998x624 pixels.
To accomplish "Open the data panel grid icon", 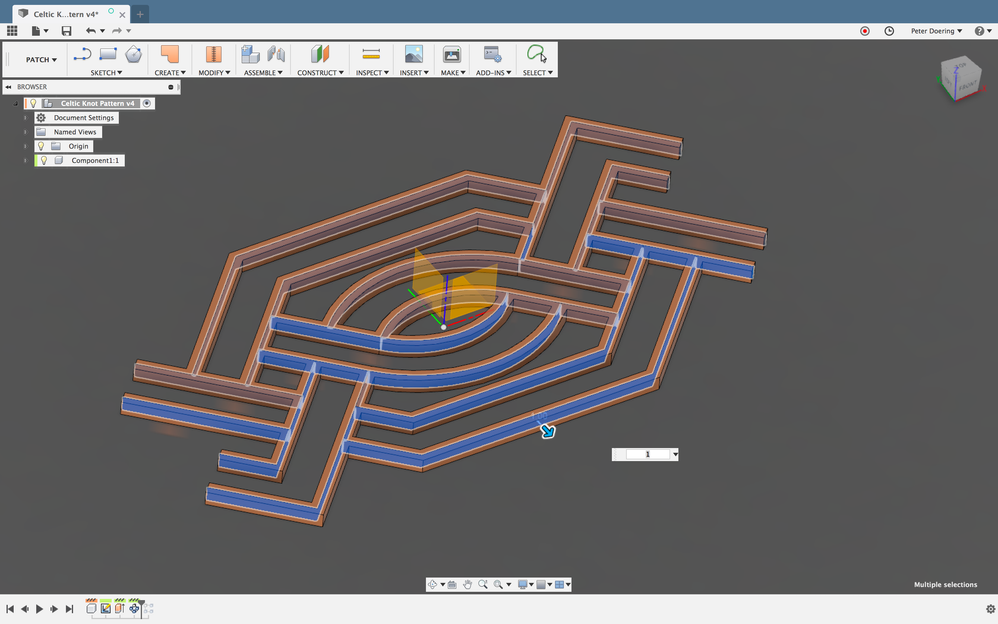I will (x=12, y=31).
